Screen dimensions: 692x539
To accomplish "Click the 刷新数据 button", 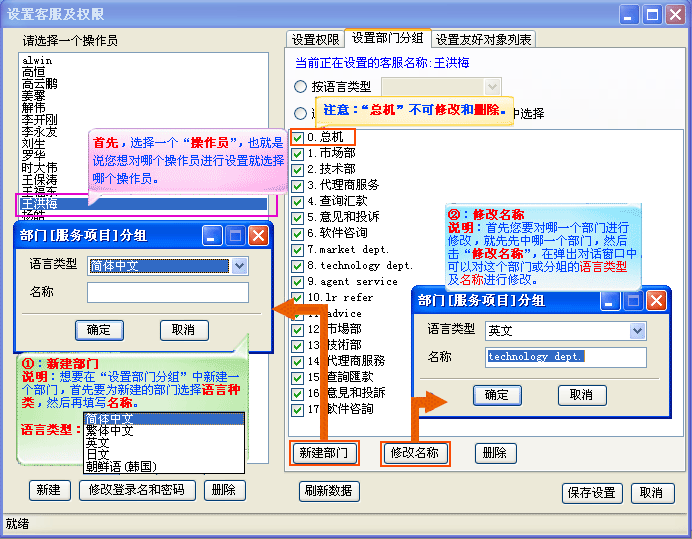I will coord(329,491).
